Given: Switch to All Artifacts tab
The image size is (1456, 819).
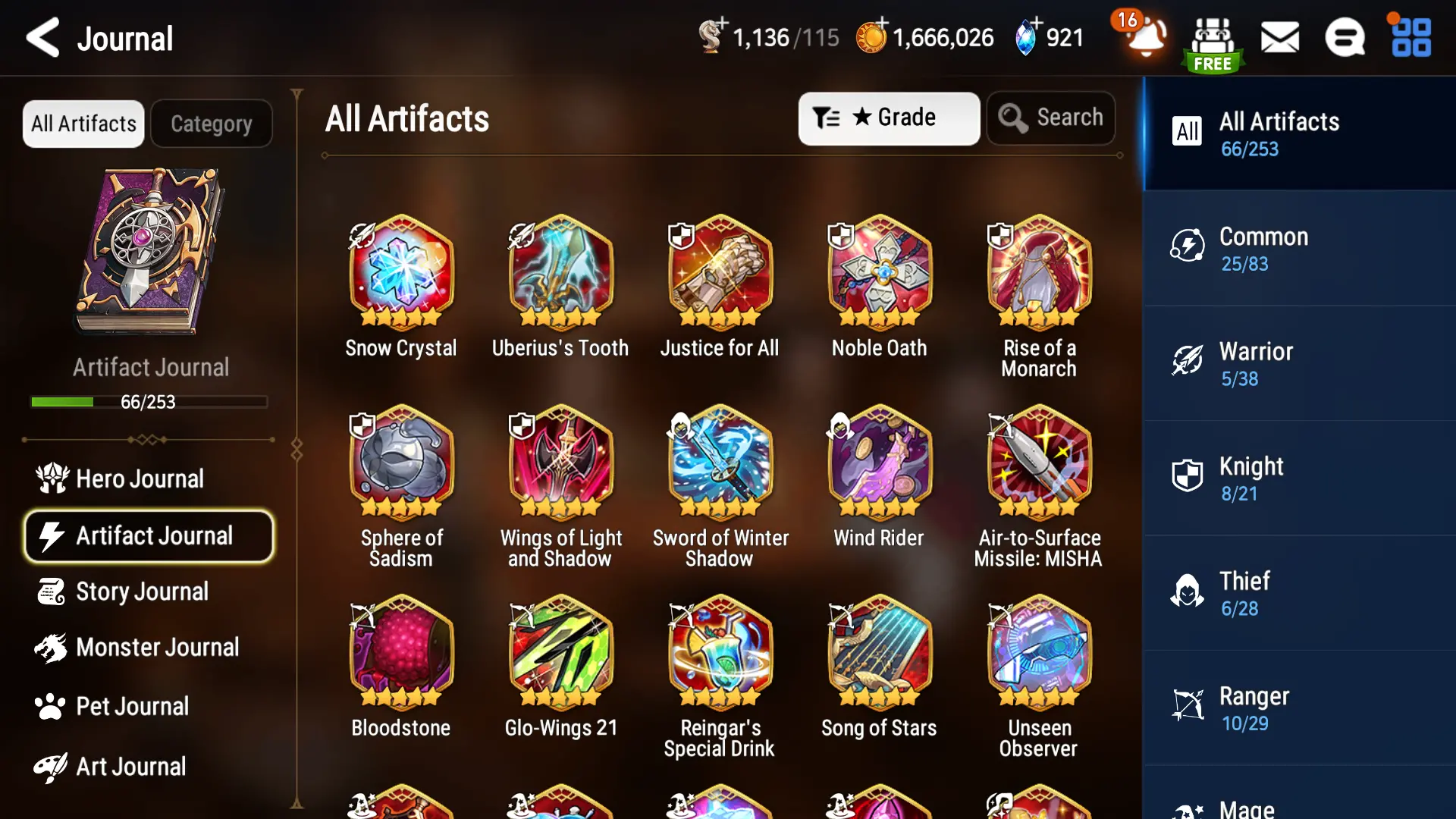Looking at the screenshot, I should [x=83, y=124].
